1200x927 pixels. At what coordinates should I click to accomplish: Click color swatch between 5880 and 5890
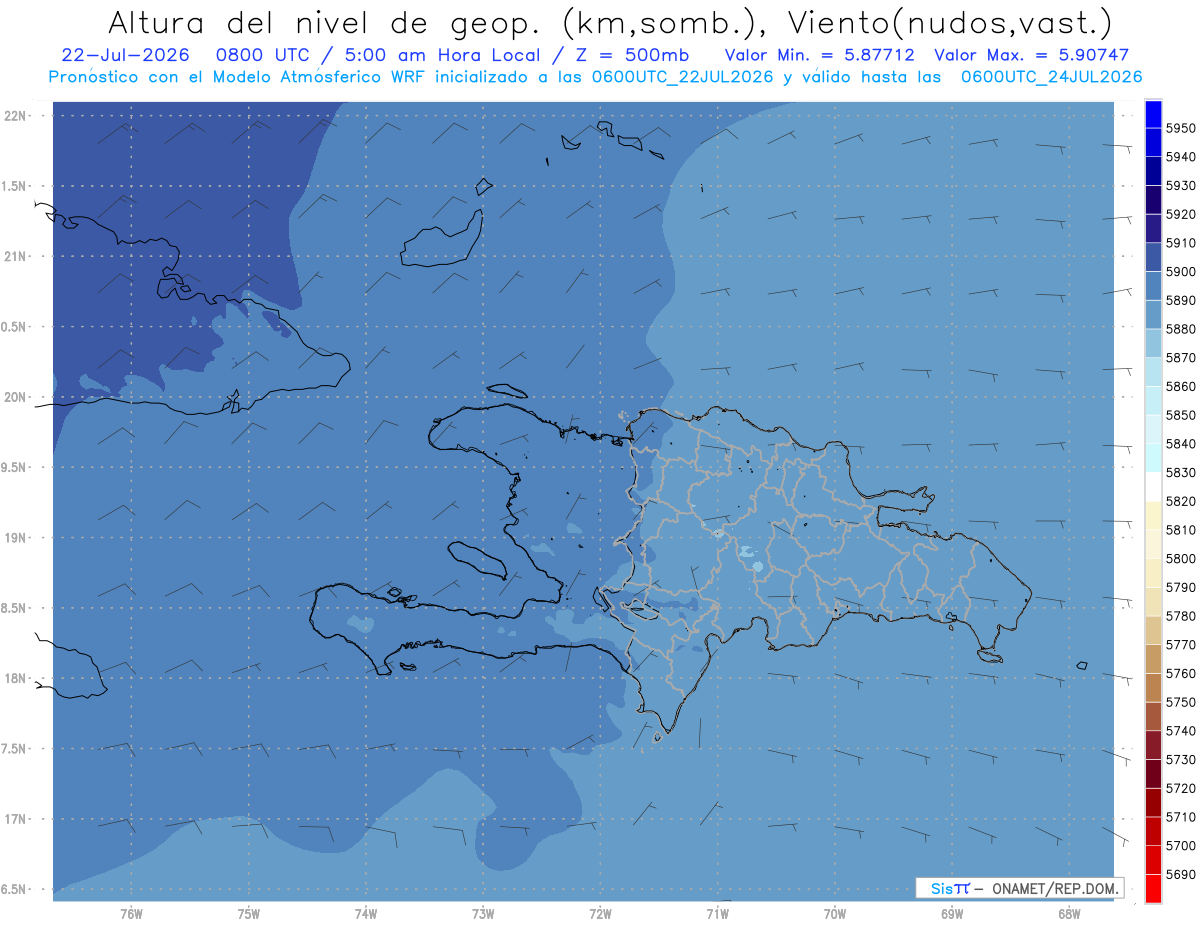click(x=1153, y=314)
